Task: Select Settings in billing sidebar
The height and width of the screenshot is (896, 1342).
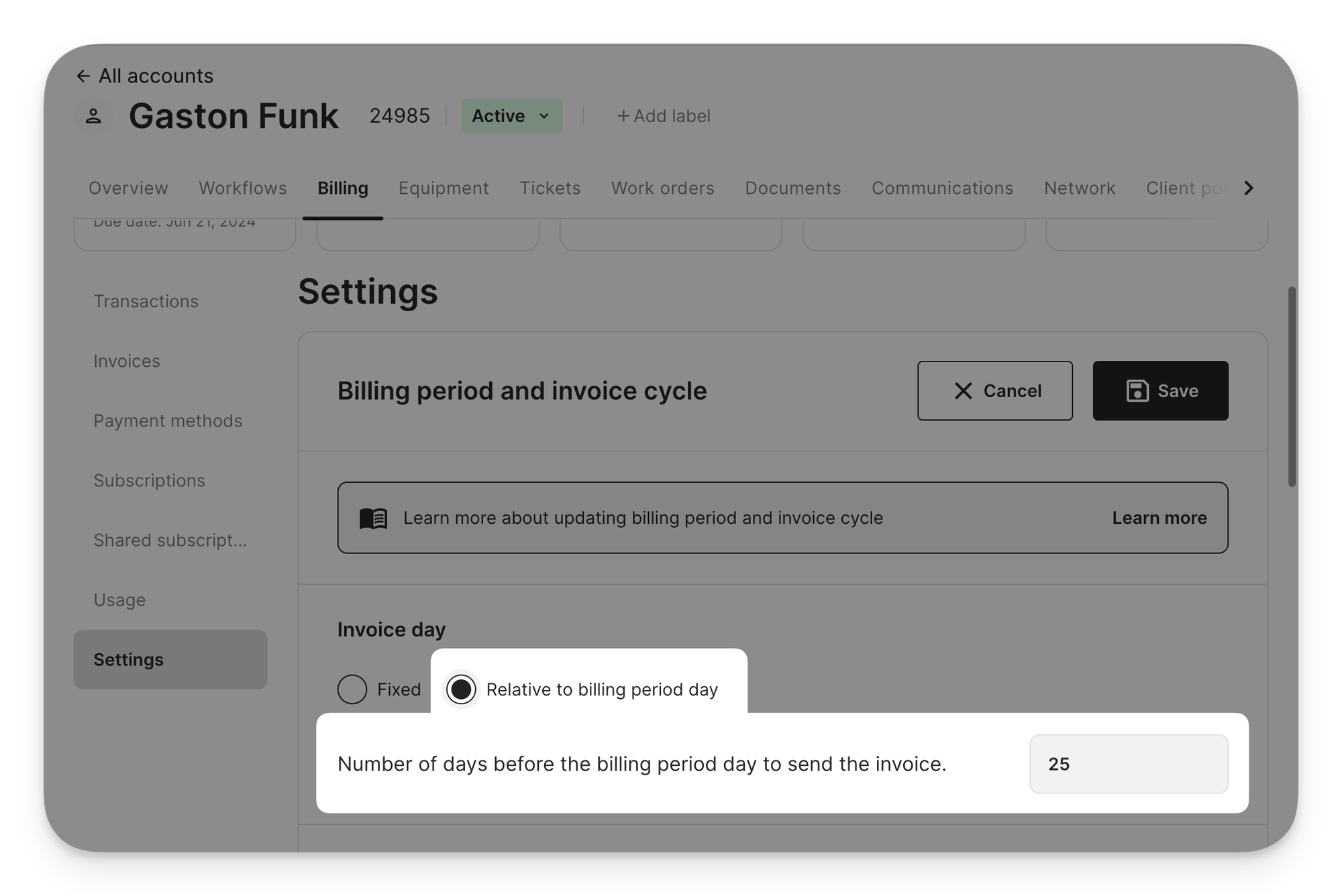Action: point(170,659)
